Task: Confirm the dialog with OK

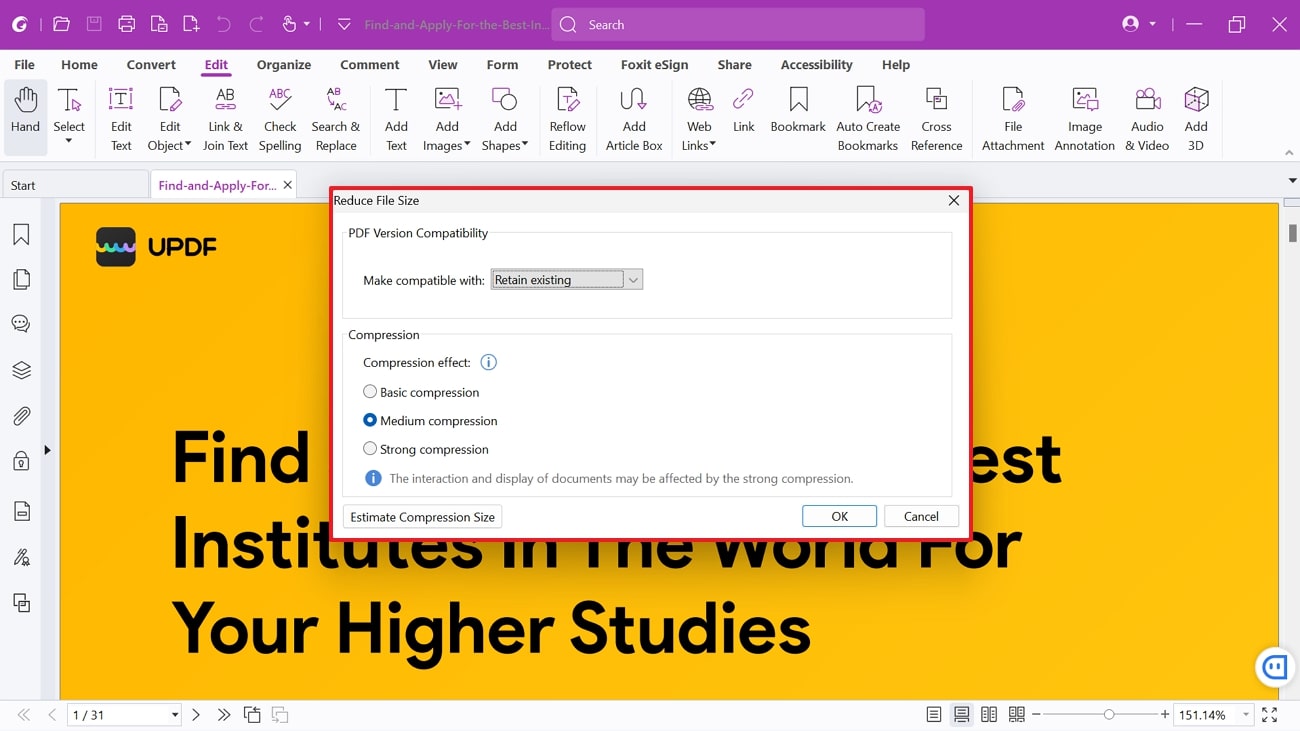Action: (x=839, y=515)
